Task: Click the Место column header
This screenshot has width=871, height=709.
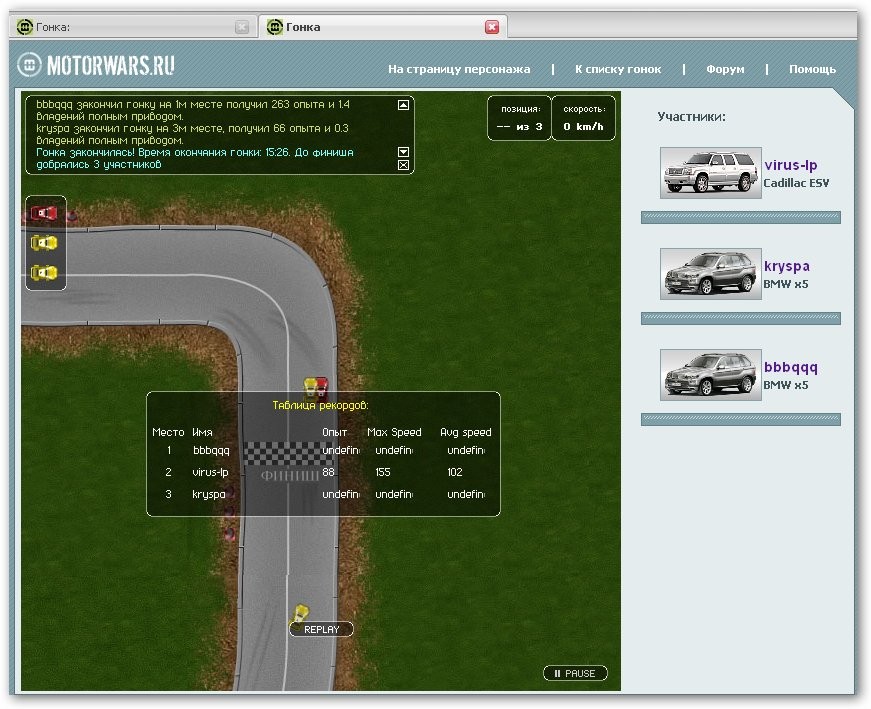Action: [168, 432]
